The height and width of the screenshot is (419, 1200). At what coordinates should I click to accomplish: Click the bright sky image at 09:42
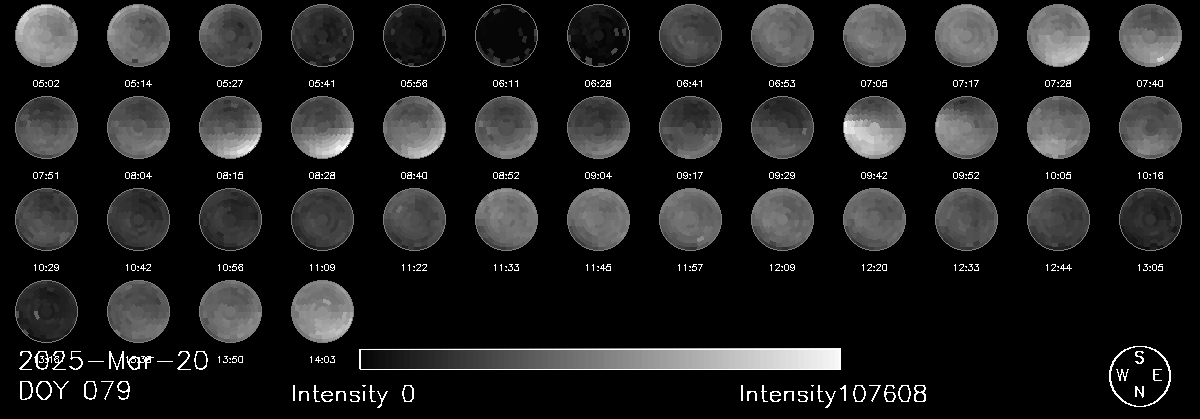pyautogui.click(x=875, y=129)
